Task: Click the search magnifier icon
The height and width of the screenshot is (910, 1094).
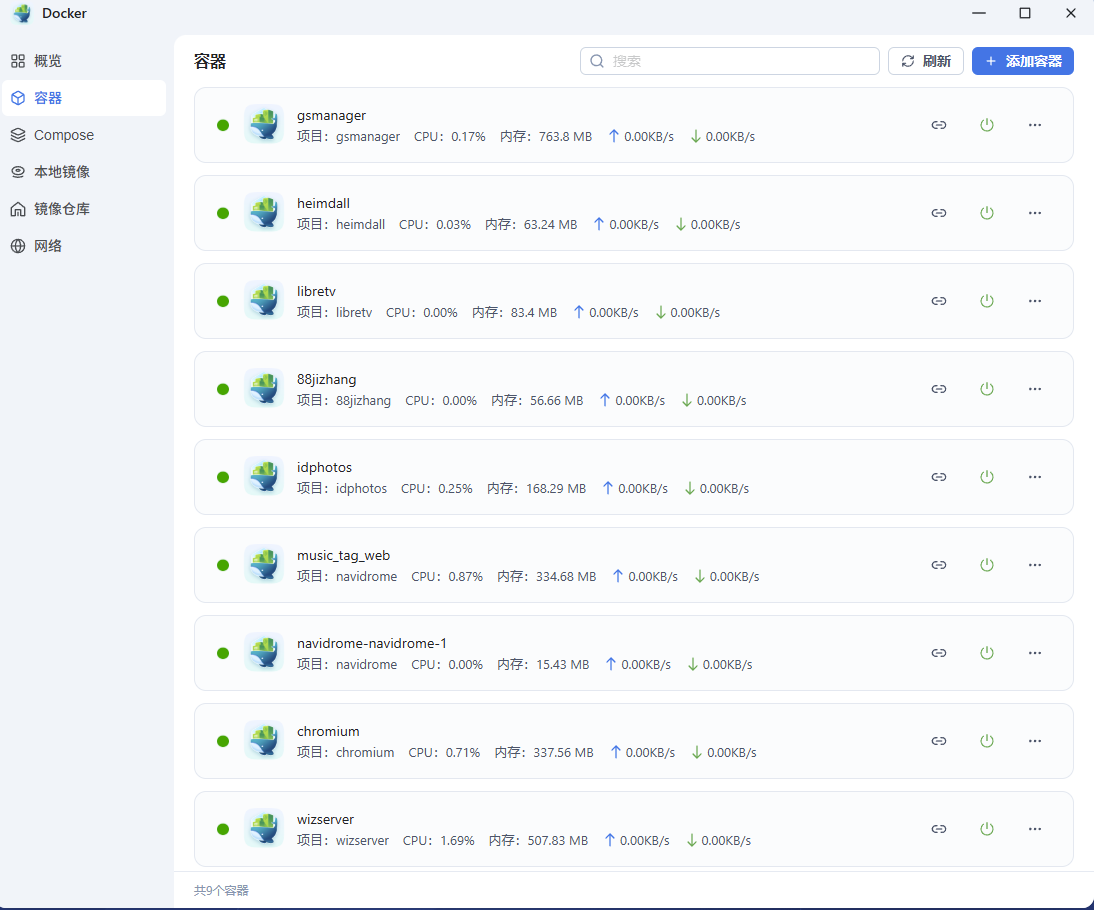Action: click(597, 61)
